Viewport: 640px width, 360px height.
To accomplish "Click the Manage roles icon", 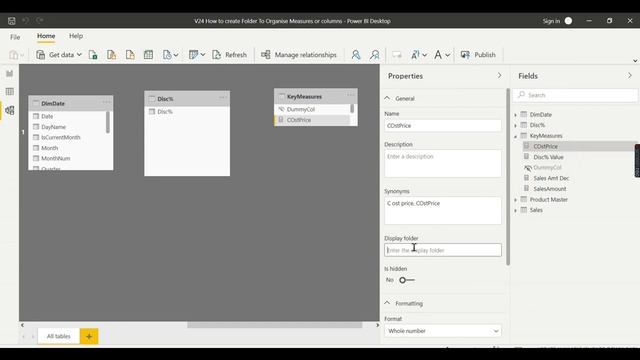I will 356,55.
